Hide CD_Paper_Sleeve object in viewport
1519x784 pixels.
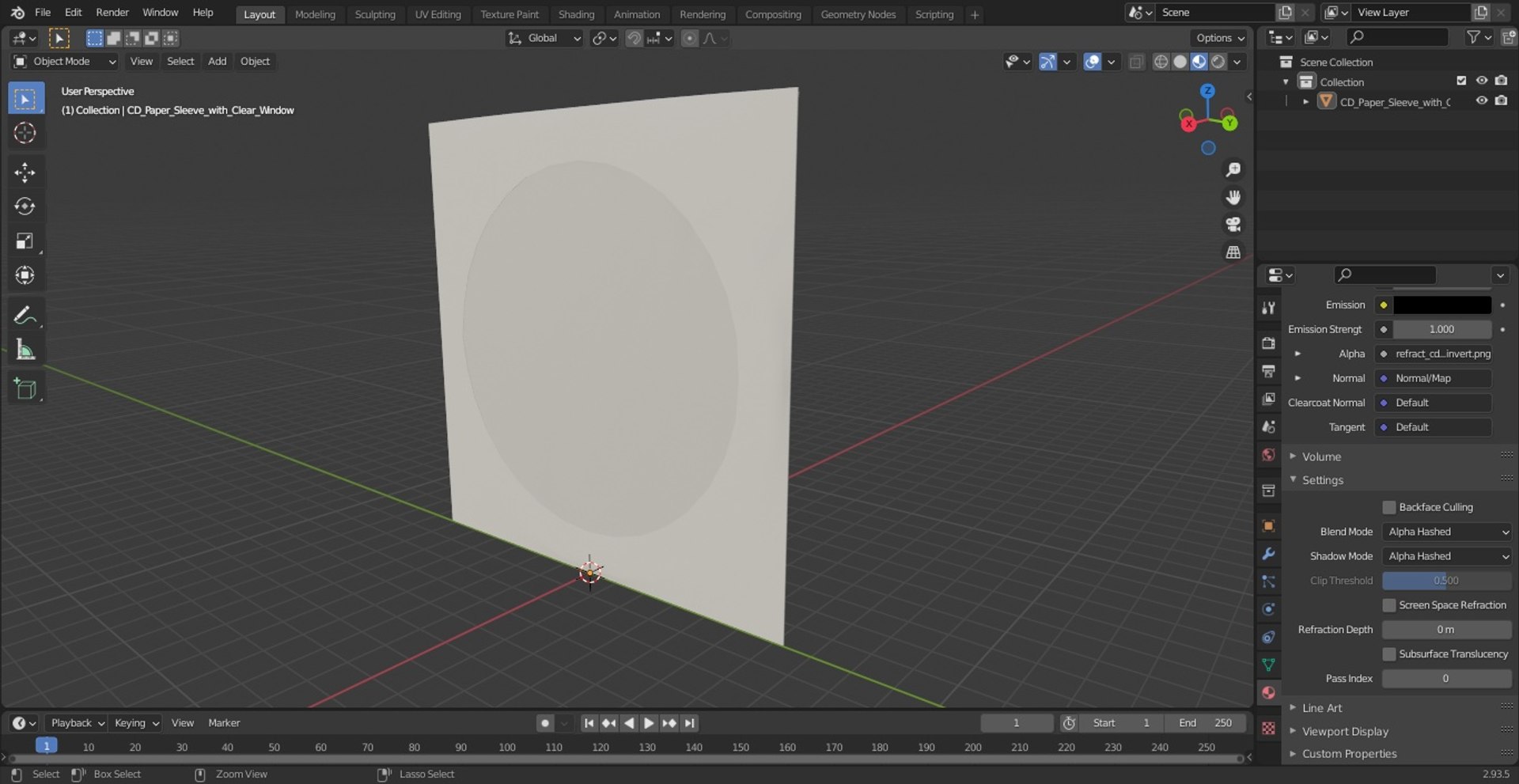[x=1482, y=100]
